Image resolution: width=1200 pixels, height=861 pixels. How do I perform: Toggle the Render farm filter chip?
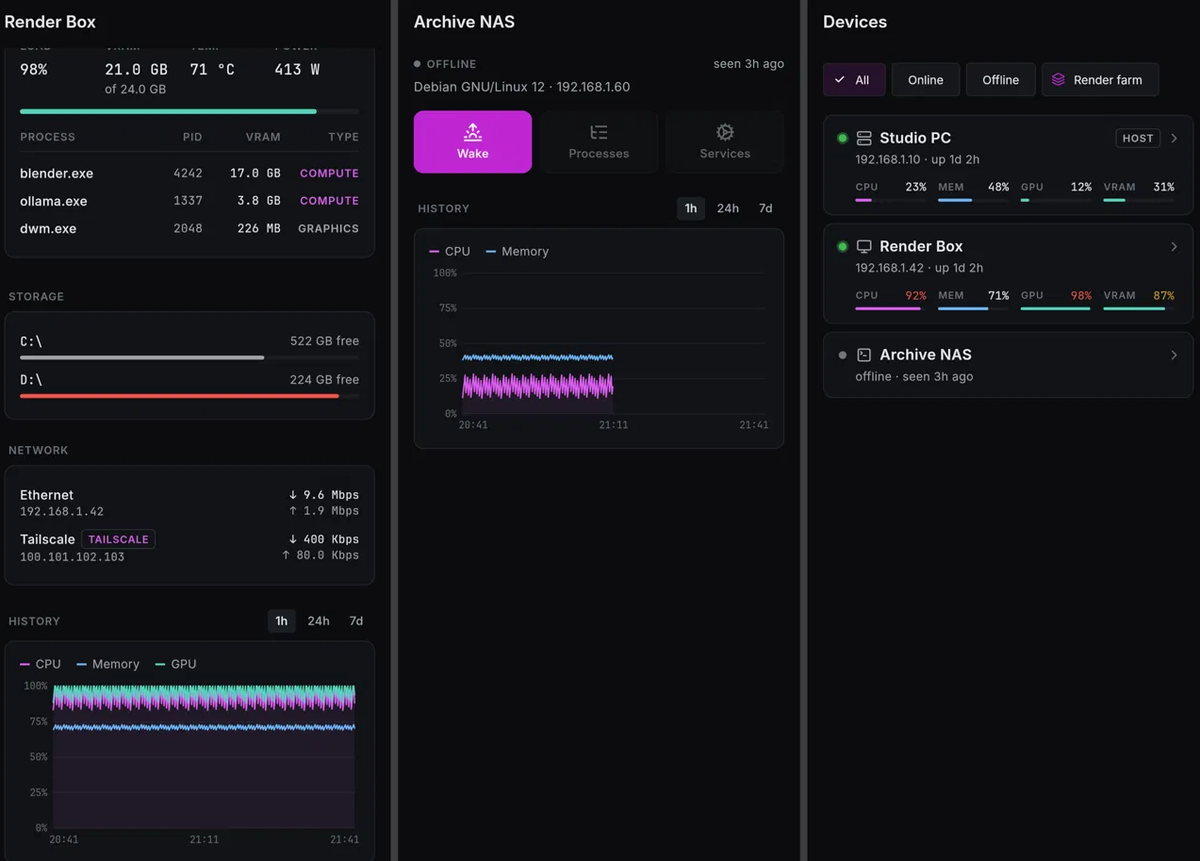(1100, 80)
